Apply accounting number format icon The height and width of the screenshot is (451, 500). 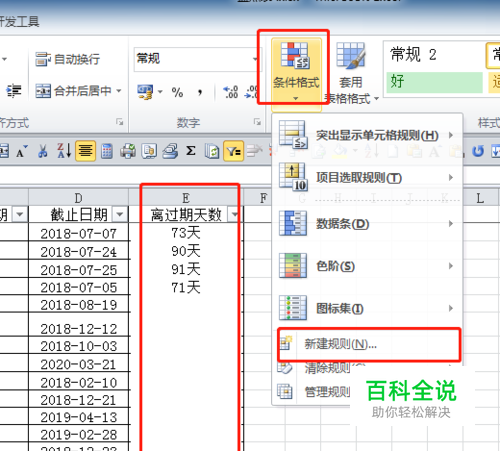click(145, 92)
